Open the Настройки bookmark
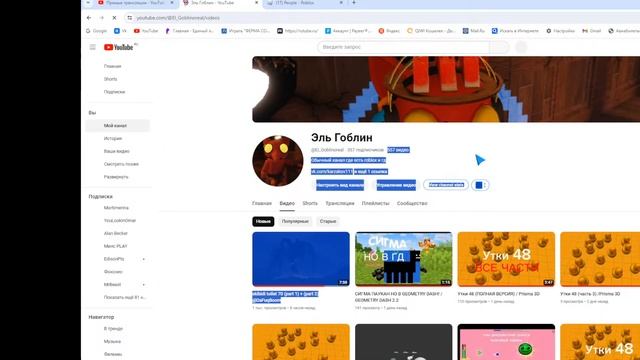640x360 pixels. [x=561, y=31]
